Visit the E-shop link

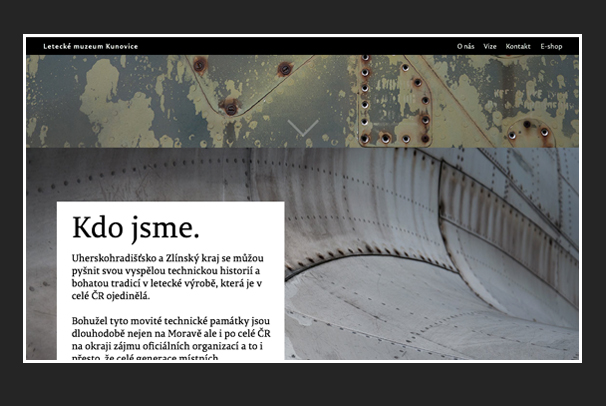(x=551, y=46)
